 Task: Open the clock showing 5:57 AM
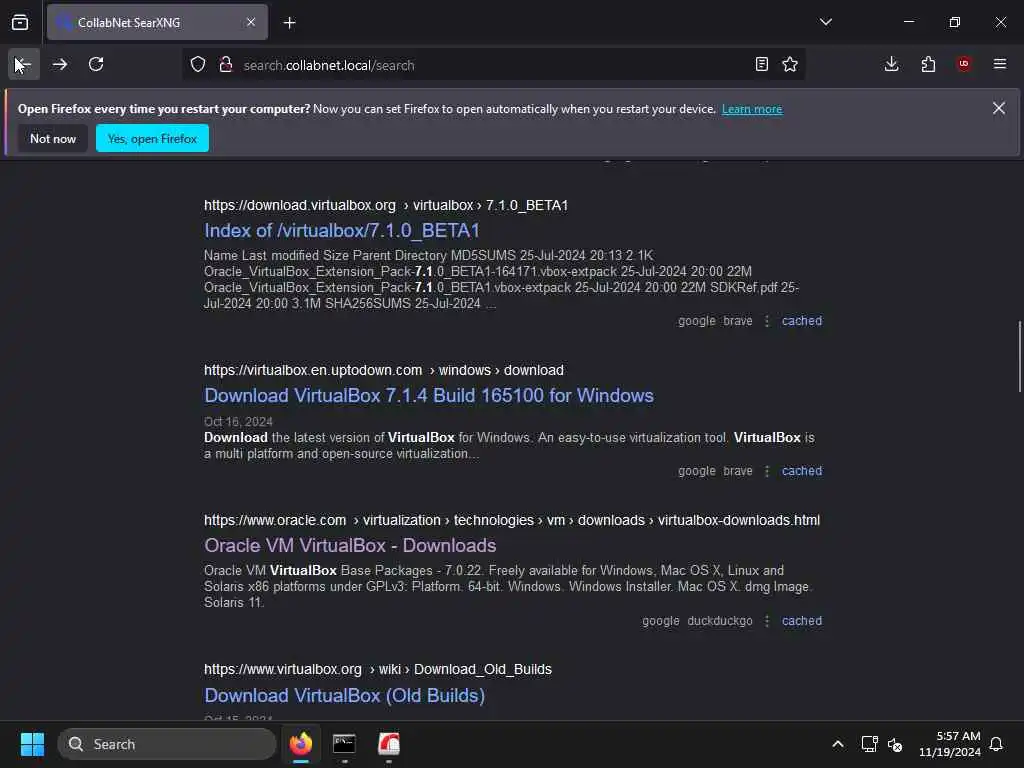tap(950, 744)
